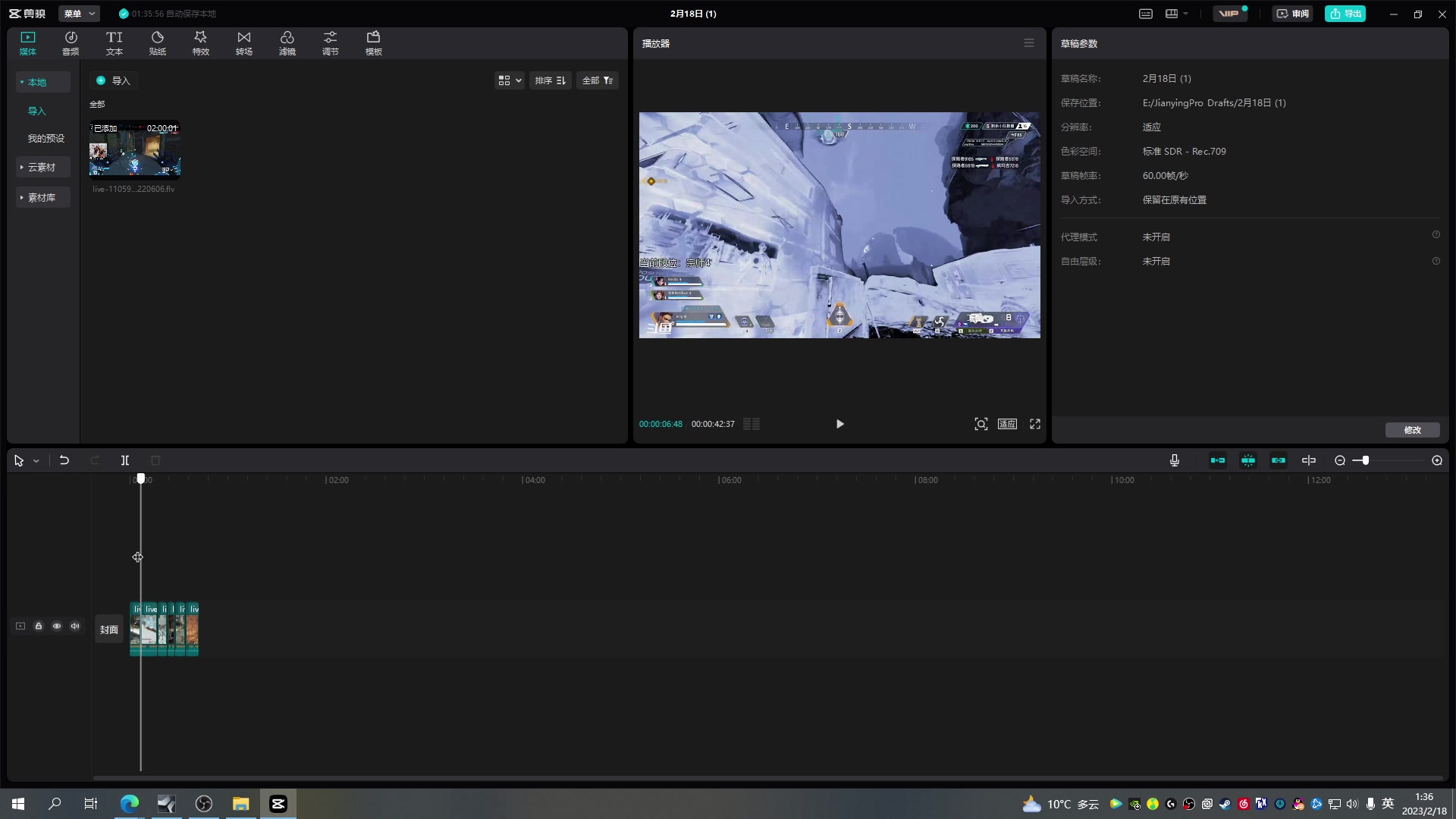Open the 贴纸 stickers tab

[158, 43]
